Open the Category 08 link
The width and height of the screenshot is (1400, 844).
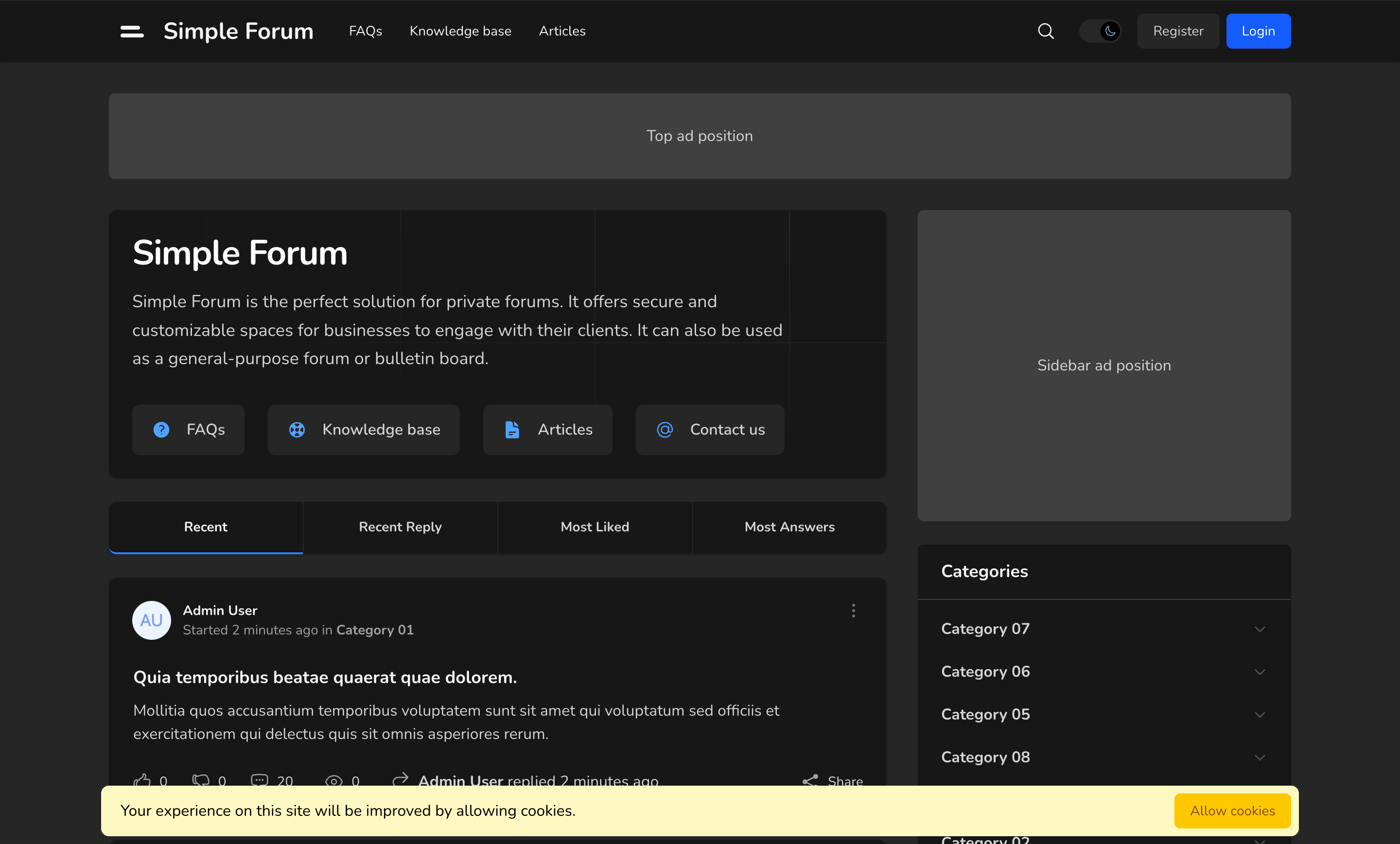point(985,757)
